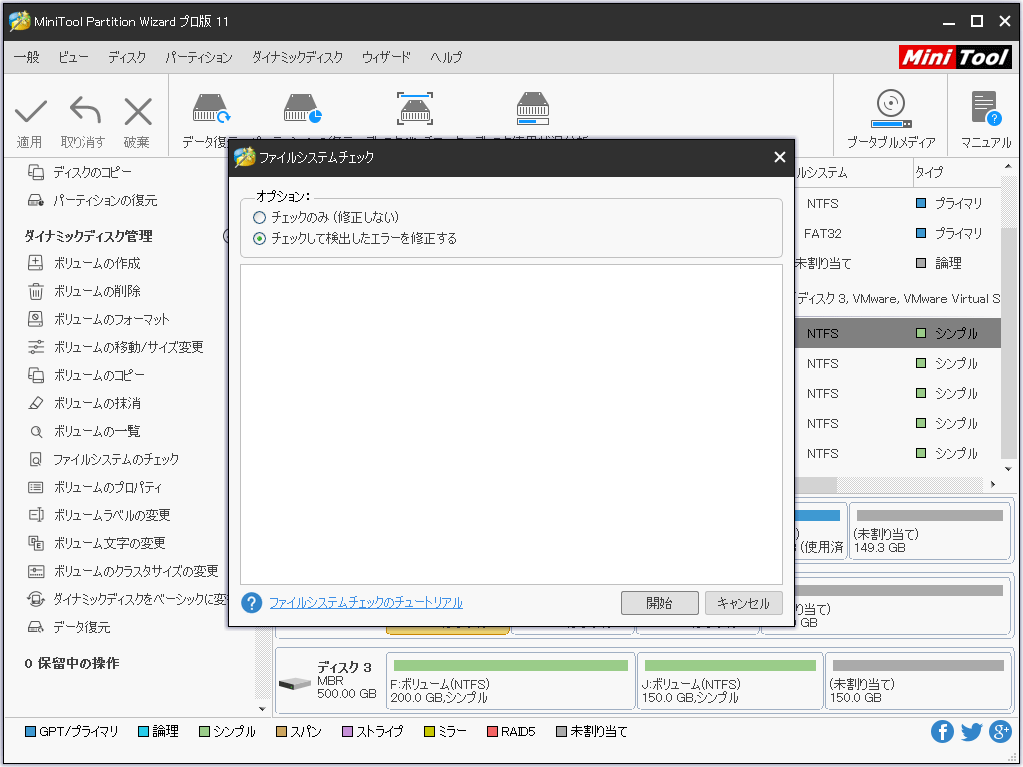
Task: Select 'チェックのみ (修正しない)' radio option
Action: [260, 218]
